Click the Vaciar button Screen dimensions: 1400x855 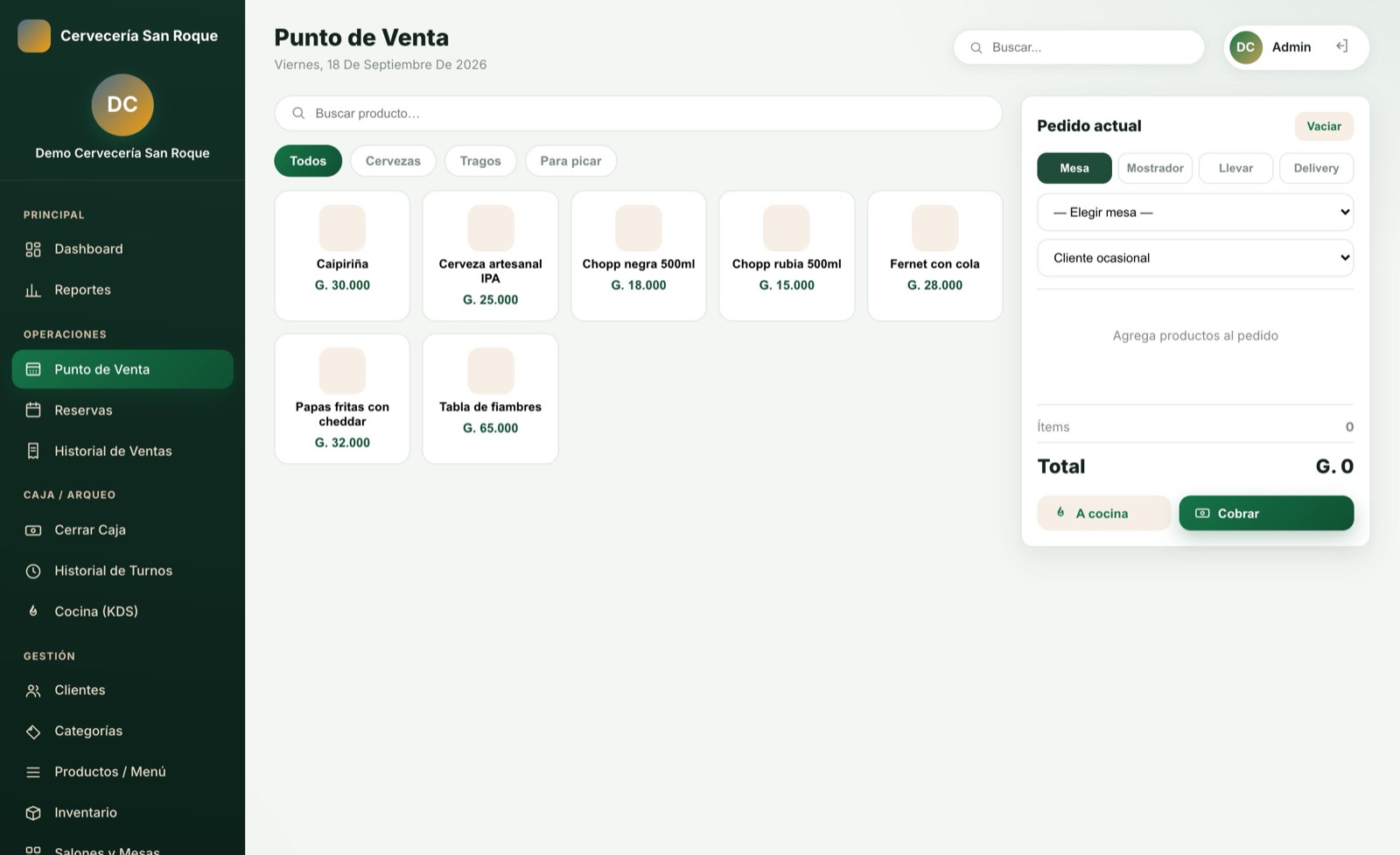click(1324, 126)
